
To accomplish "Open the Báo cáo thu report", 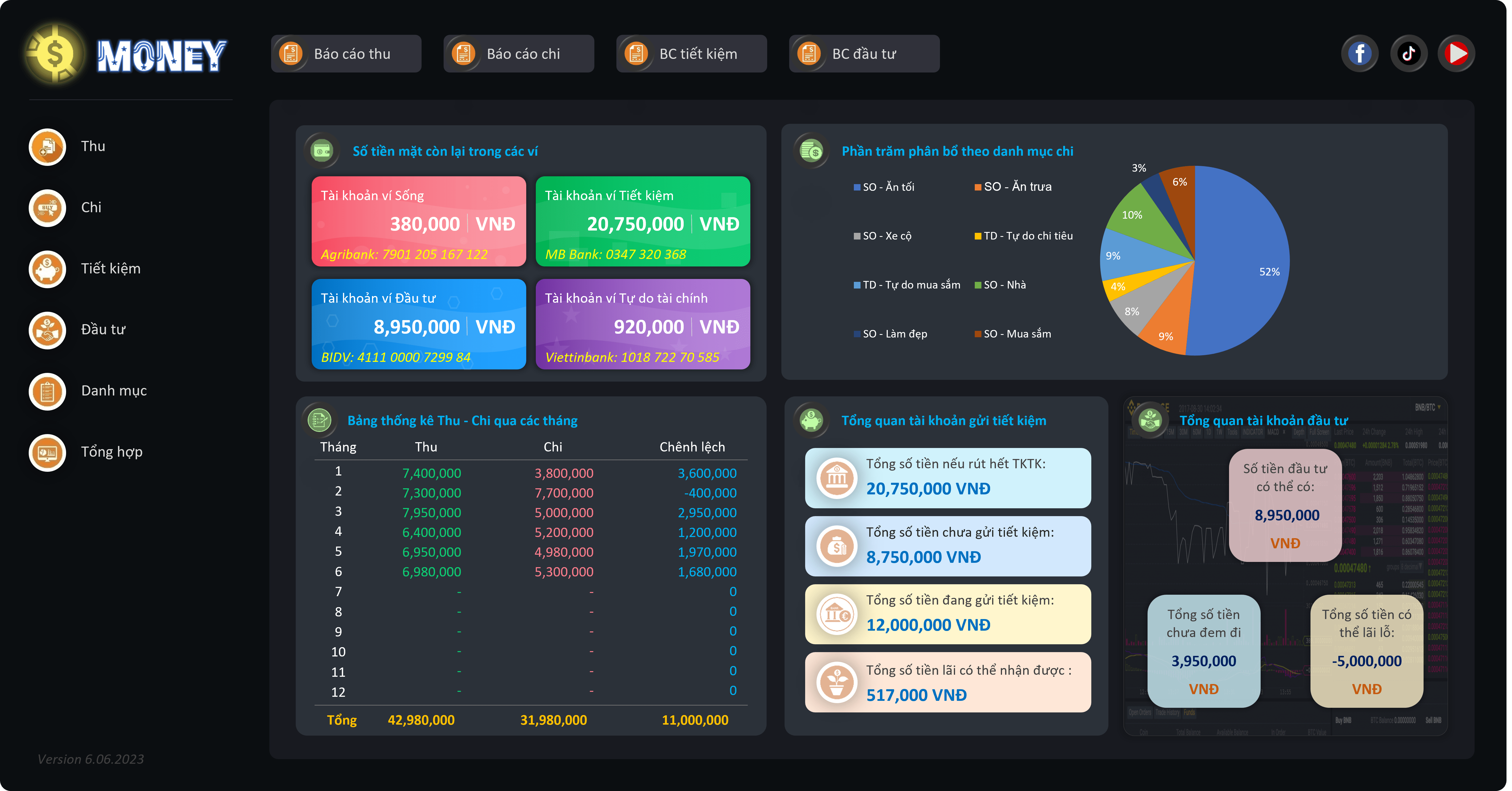I will 346,53.
